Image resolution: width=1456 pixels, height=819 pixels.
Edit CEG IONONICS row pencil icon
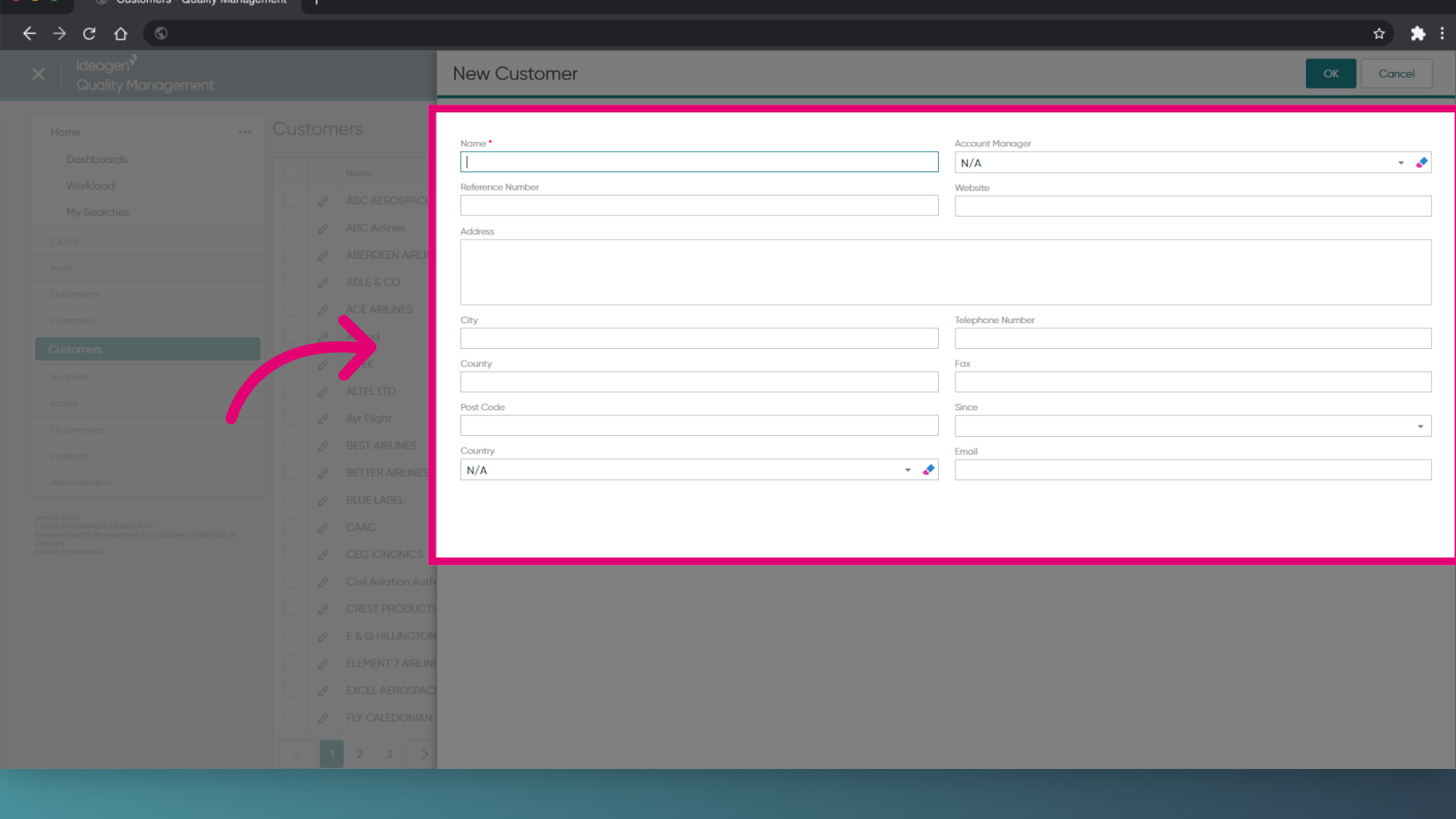[323, 556]
